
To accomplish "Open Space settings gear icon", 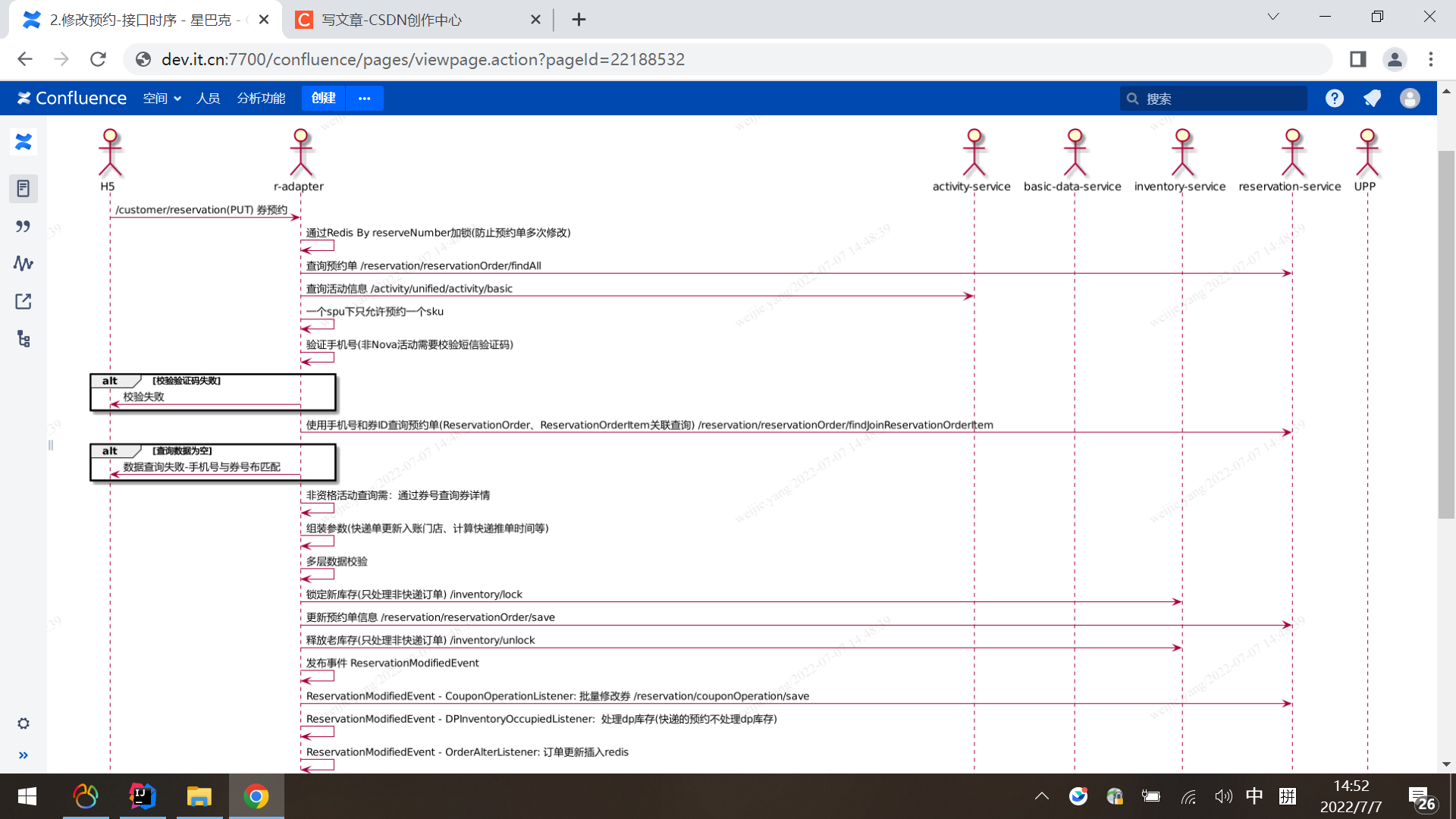I will click(x=24, y=723).
